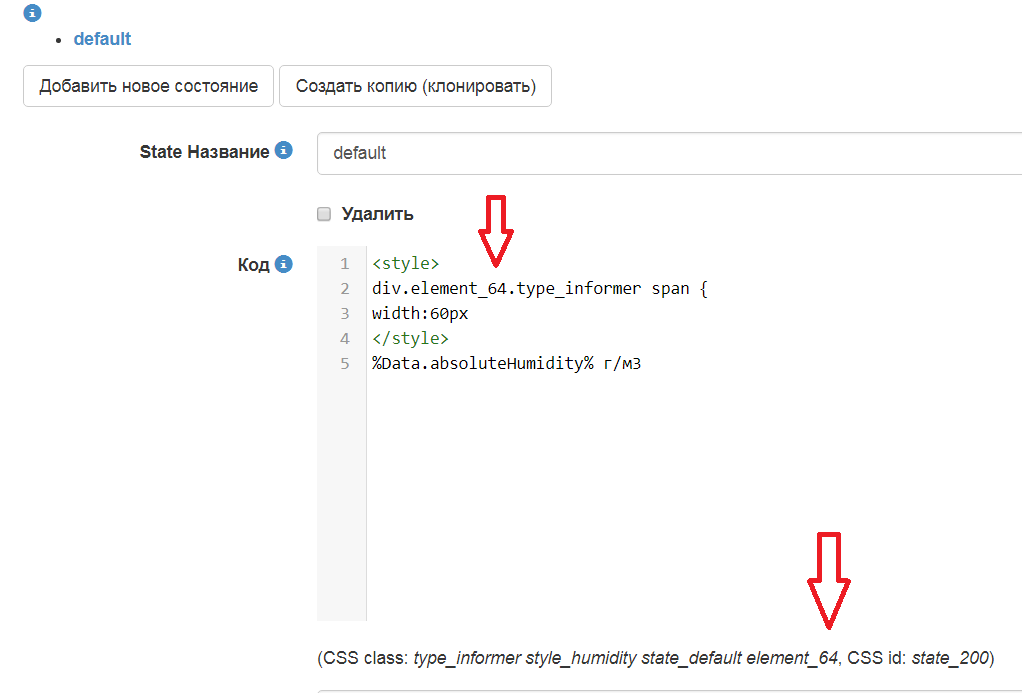Click the CSS class hint text below editor
The image size is (1022, 693).
pos(655,658)
